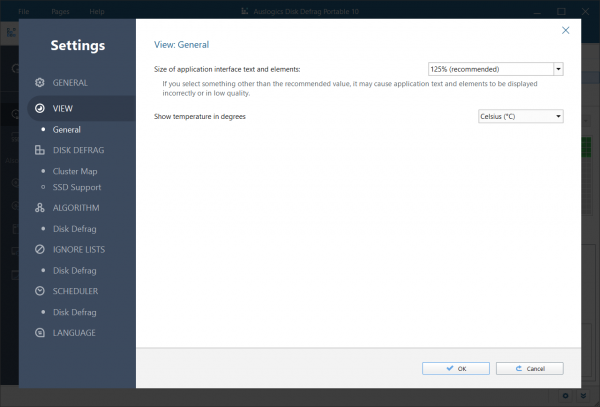This screenshot has height=407, width=600.
Task: Switch to the GENERAL settings category
Action: pos(70,83)
